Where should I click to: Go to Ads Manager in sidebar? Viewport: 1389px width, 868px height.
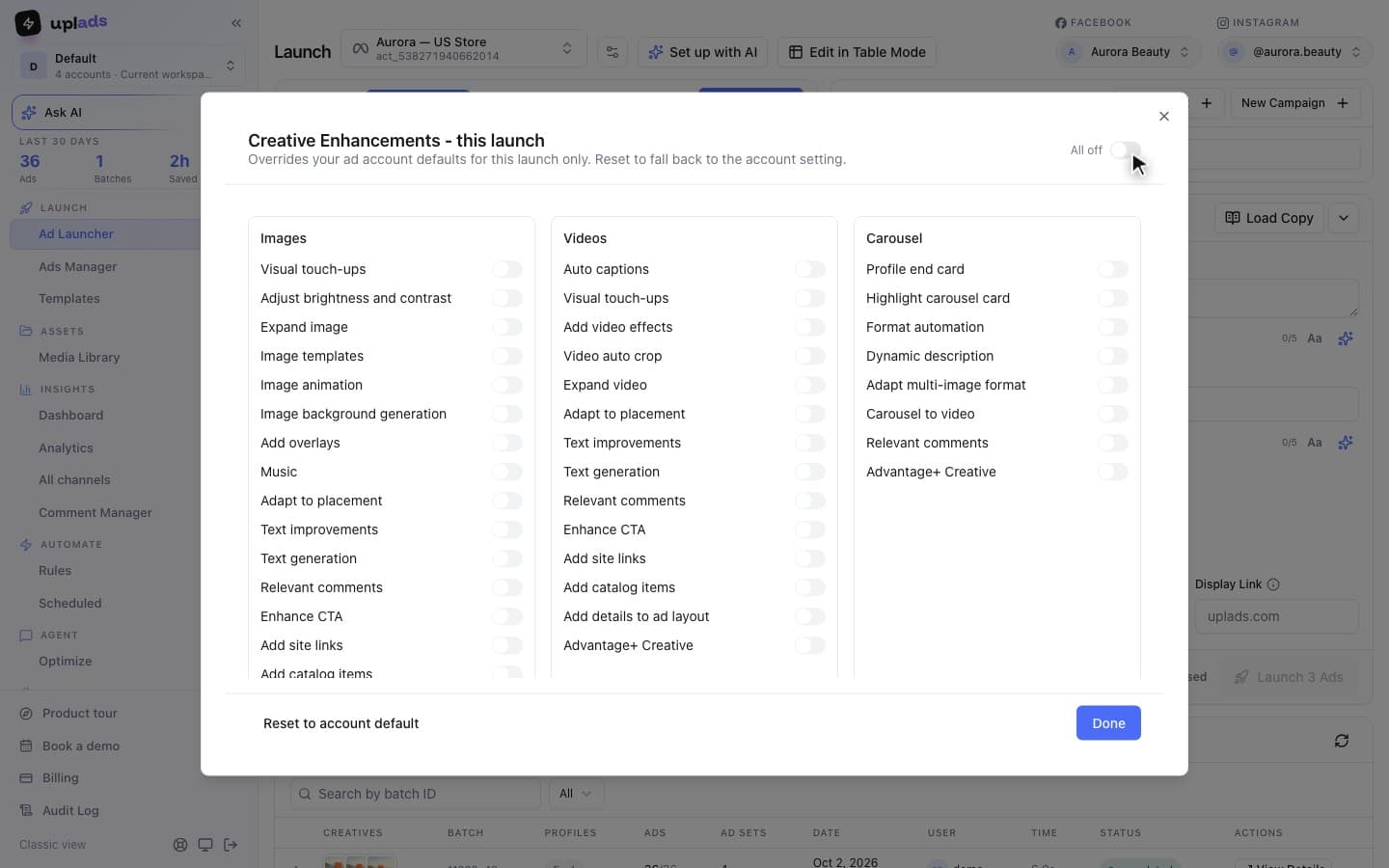coord(77,267)
